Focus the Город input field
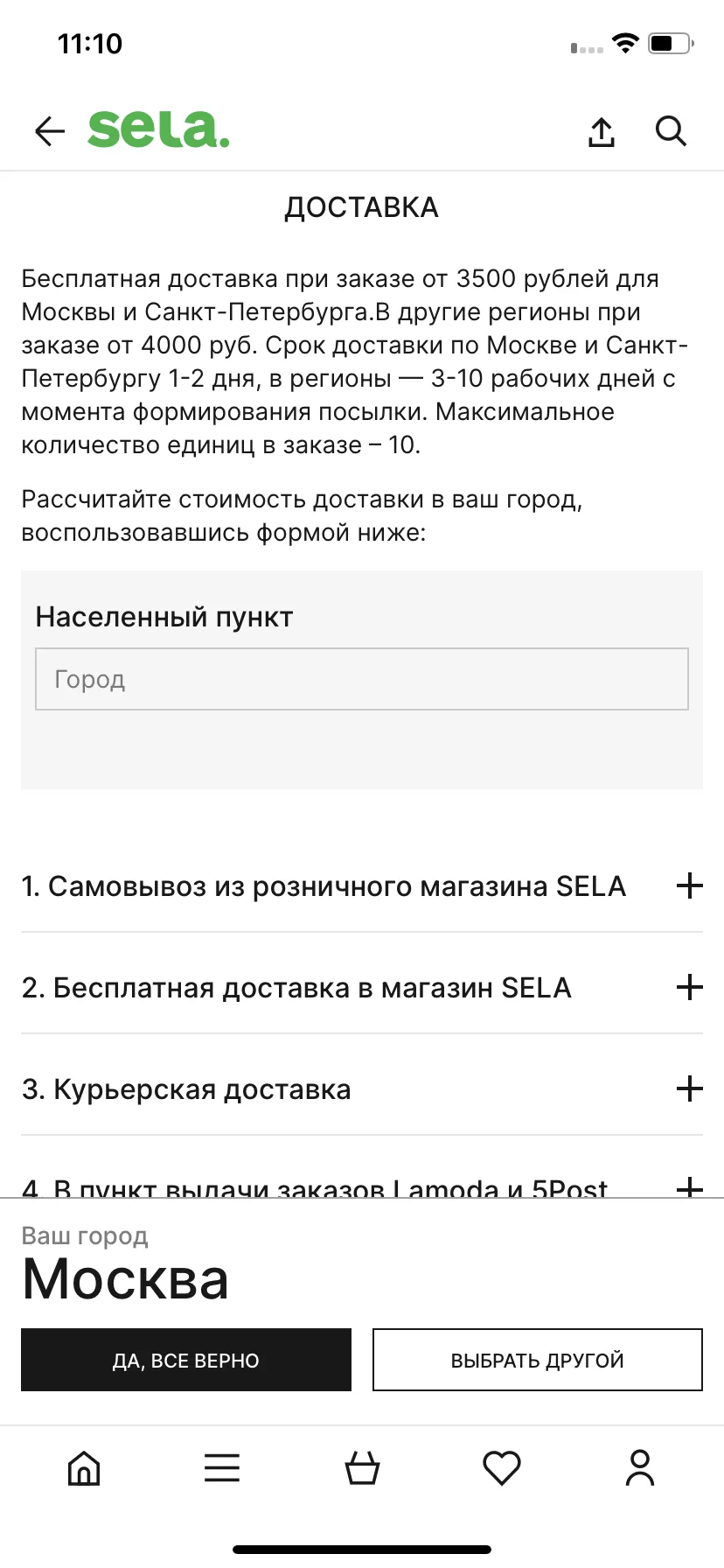The height and width of the screenshot is (1568, 724). (x=362, y=679)
